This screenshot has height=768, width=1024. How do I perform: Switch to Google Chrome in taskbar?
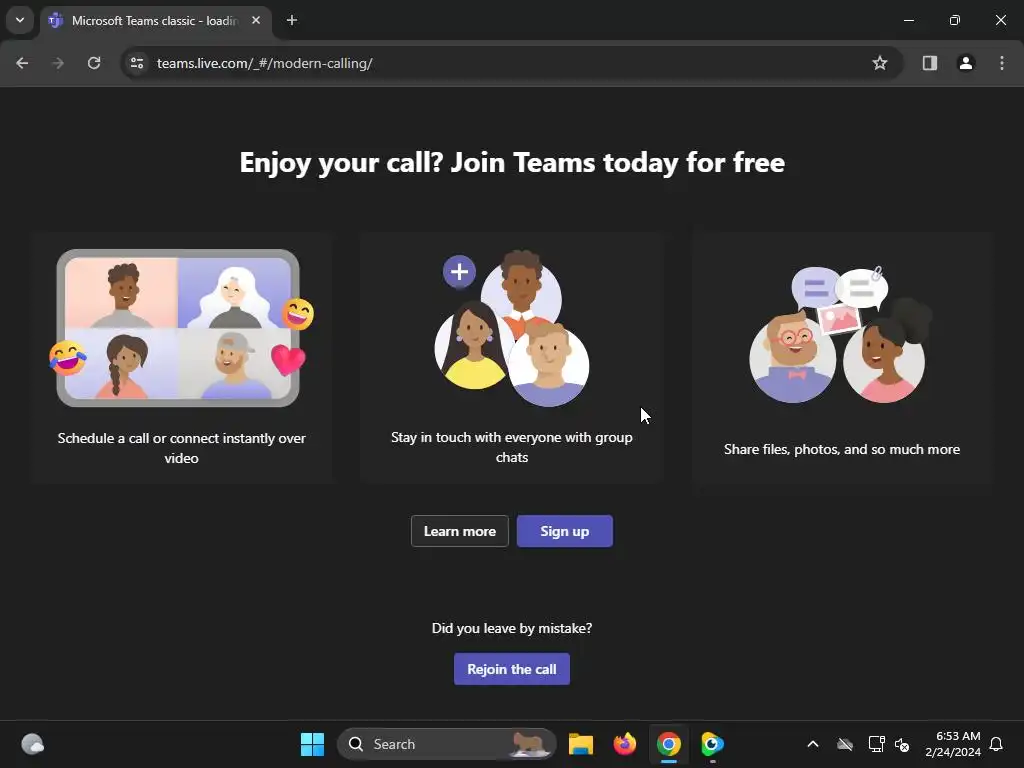(669, 744)
